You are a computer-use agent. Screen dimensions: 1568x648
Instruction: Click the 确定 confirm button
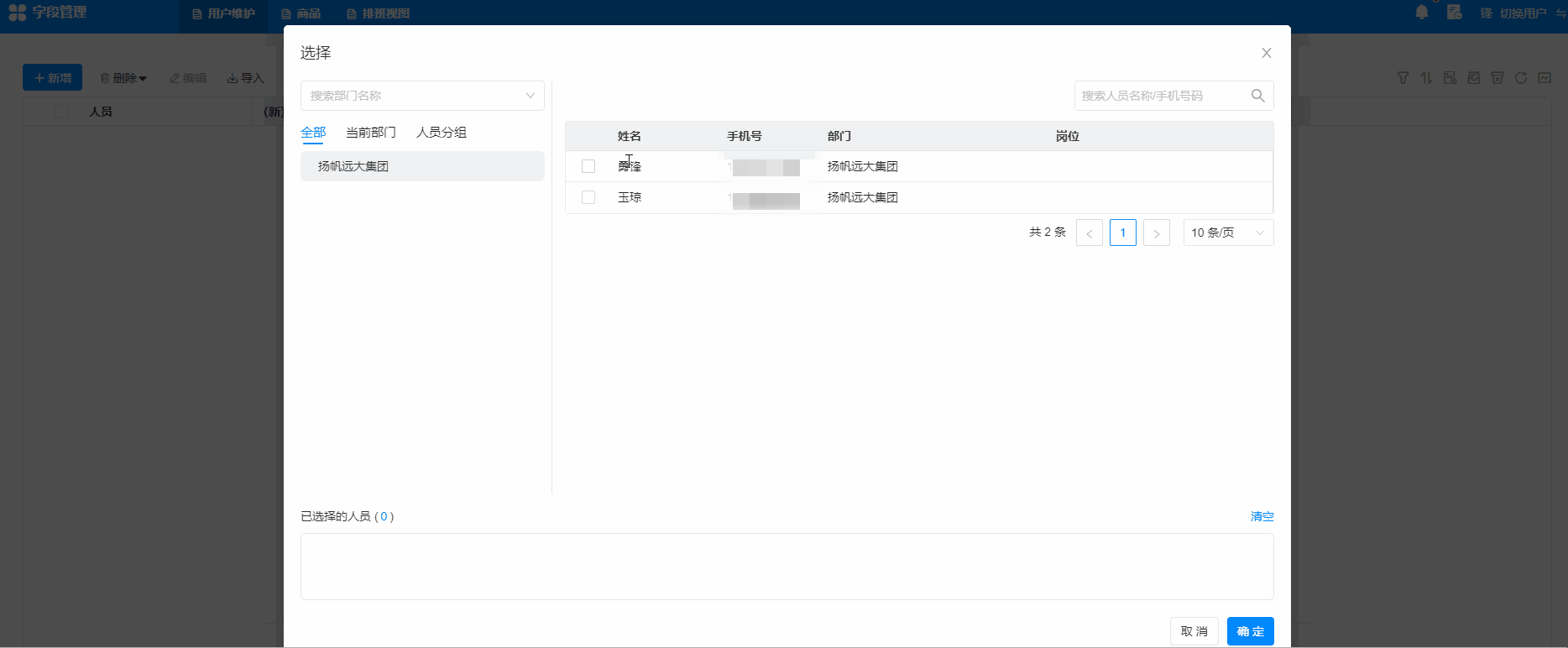coord(1251,631)
